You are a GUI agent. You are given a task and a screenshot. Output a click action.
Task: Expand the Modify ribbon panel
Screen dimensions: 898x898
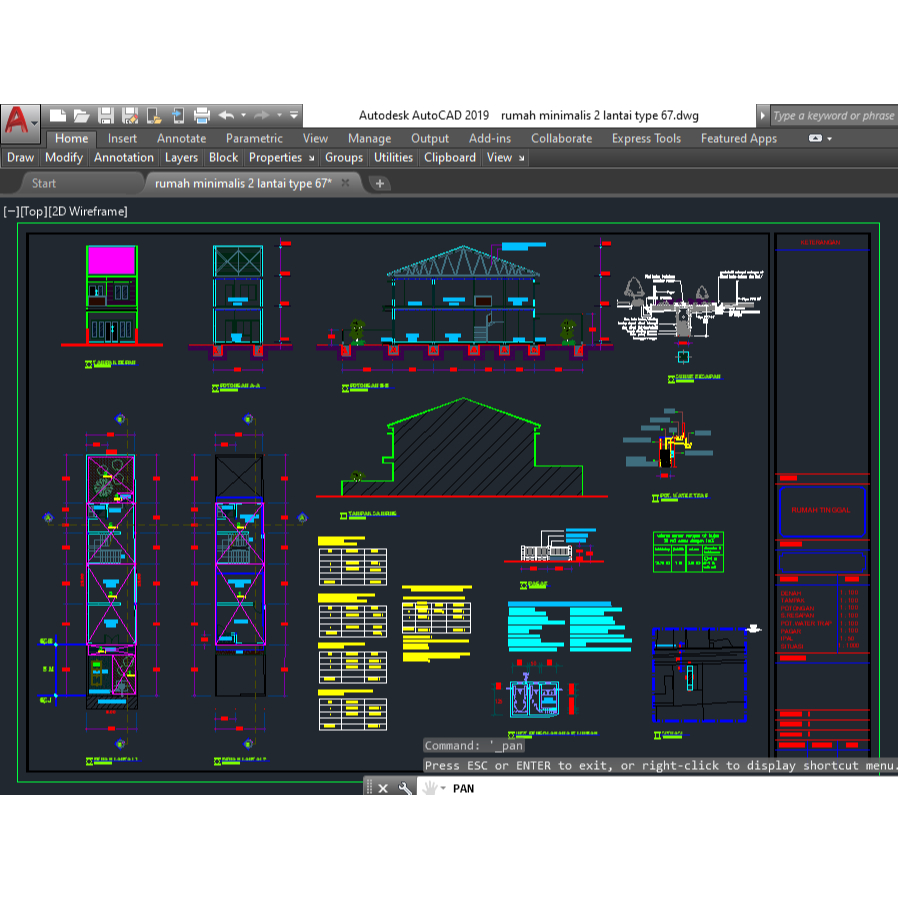(64, 157)
